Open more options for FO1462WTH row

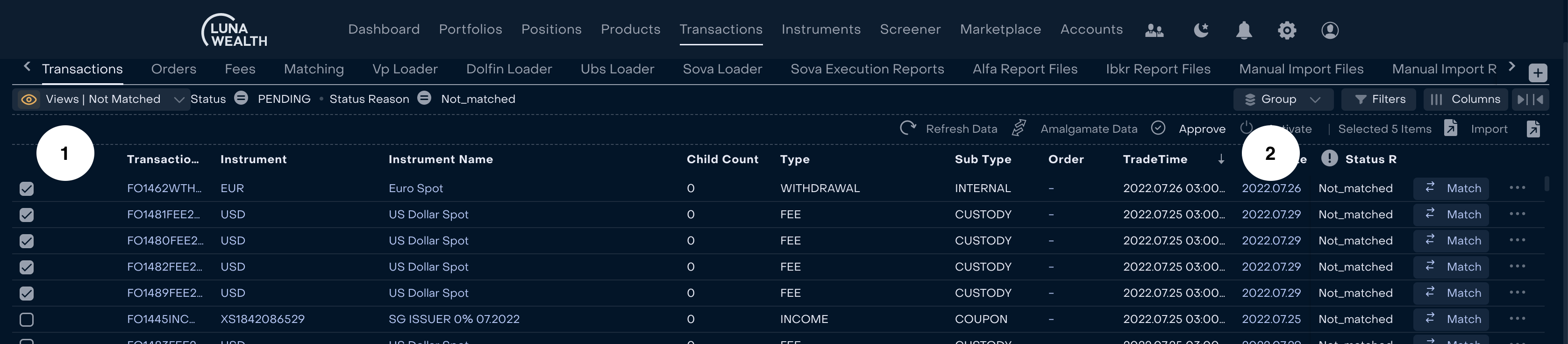point(1517,187)
